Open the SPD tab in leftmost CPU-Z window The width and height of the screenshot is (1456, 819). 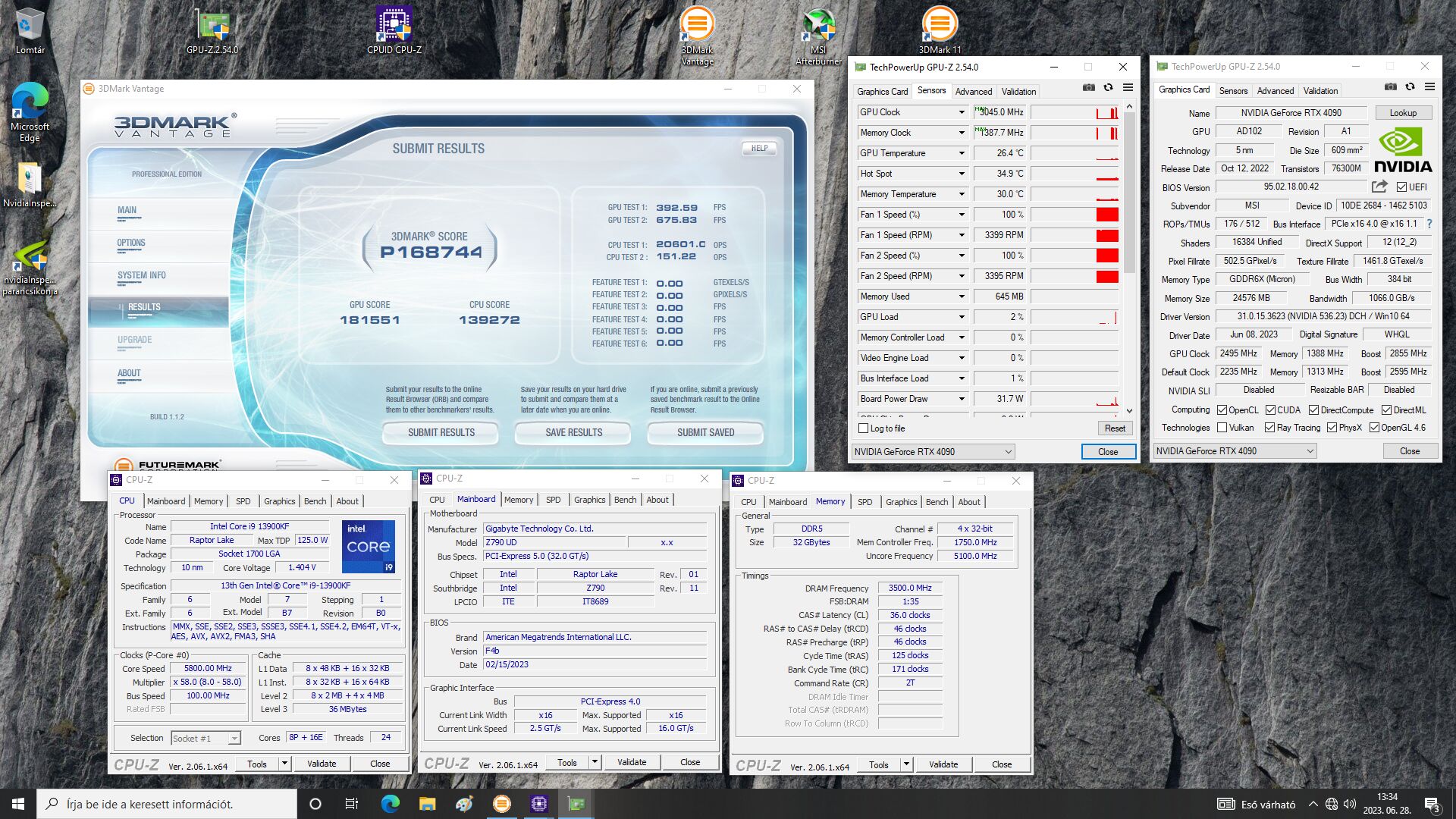243,501
